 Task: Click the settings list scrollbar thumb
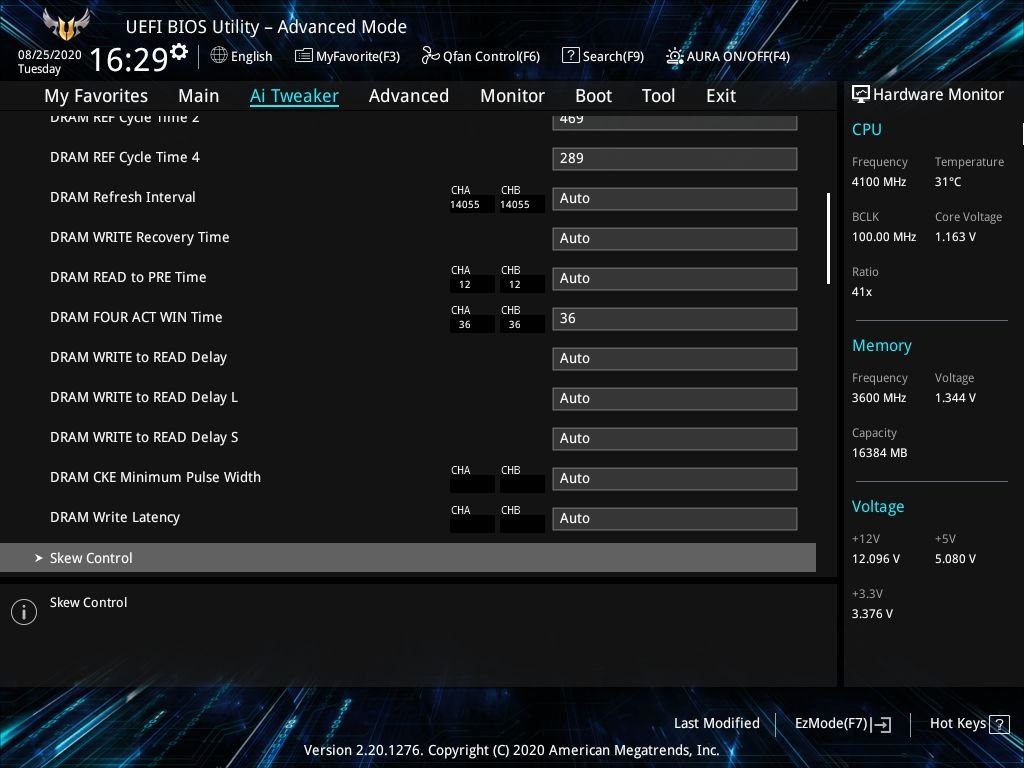(828, 238)
